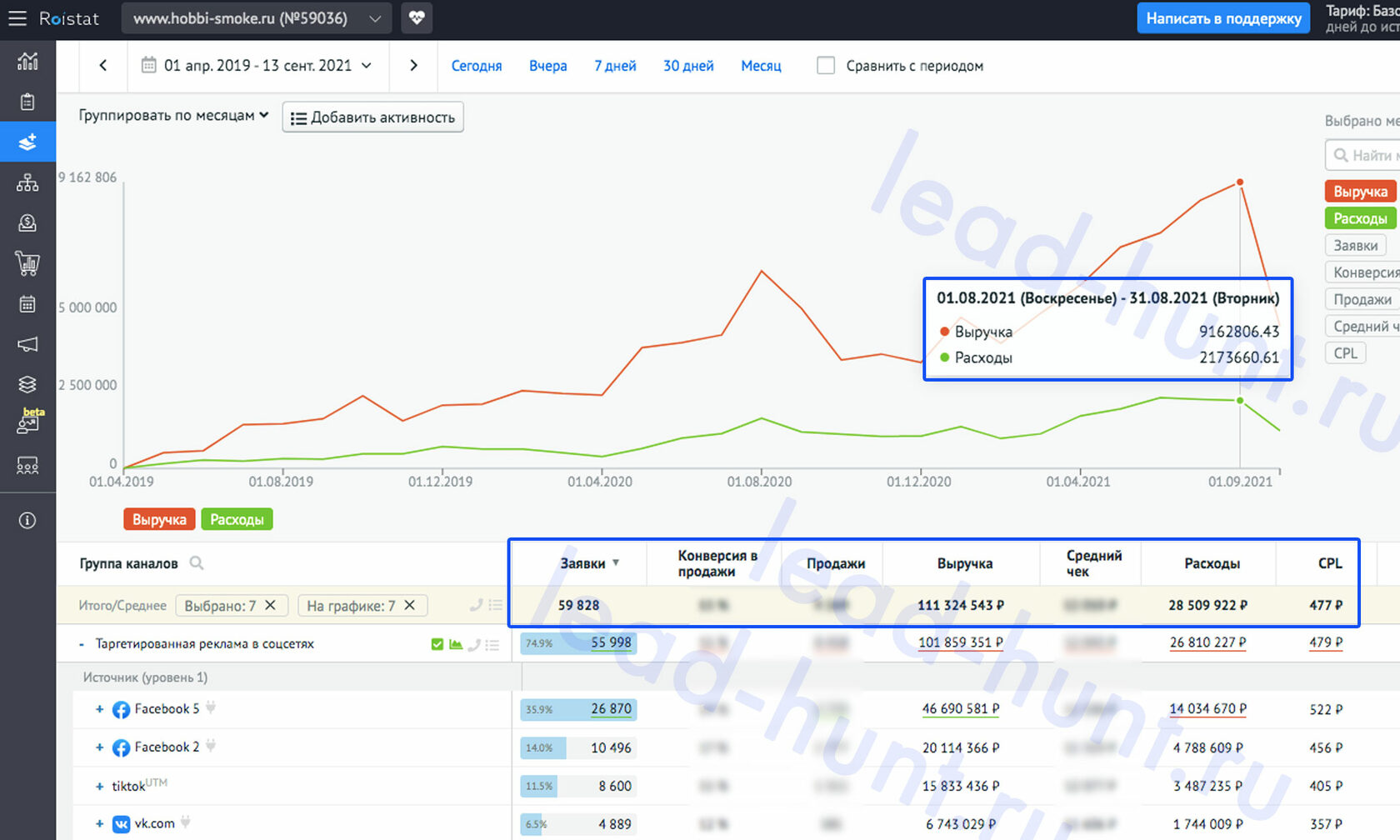
Task: Click the search icon beside Группа каналов
Action: pyautogui.click(x=197, y=563)
